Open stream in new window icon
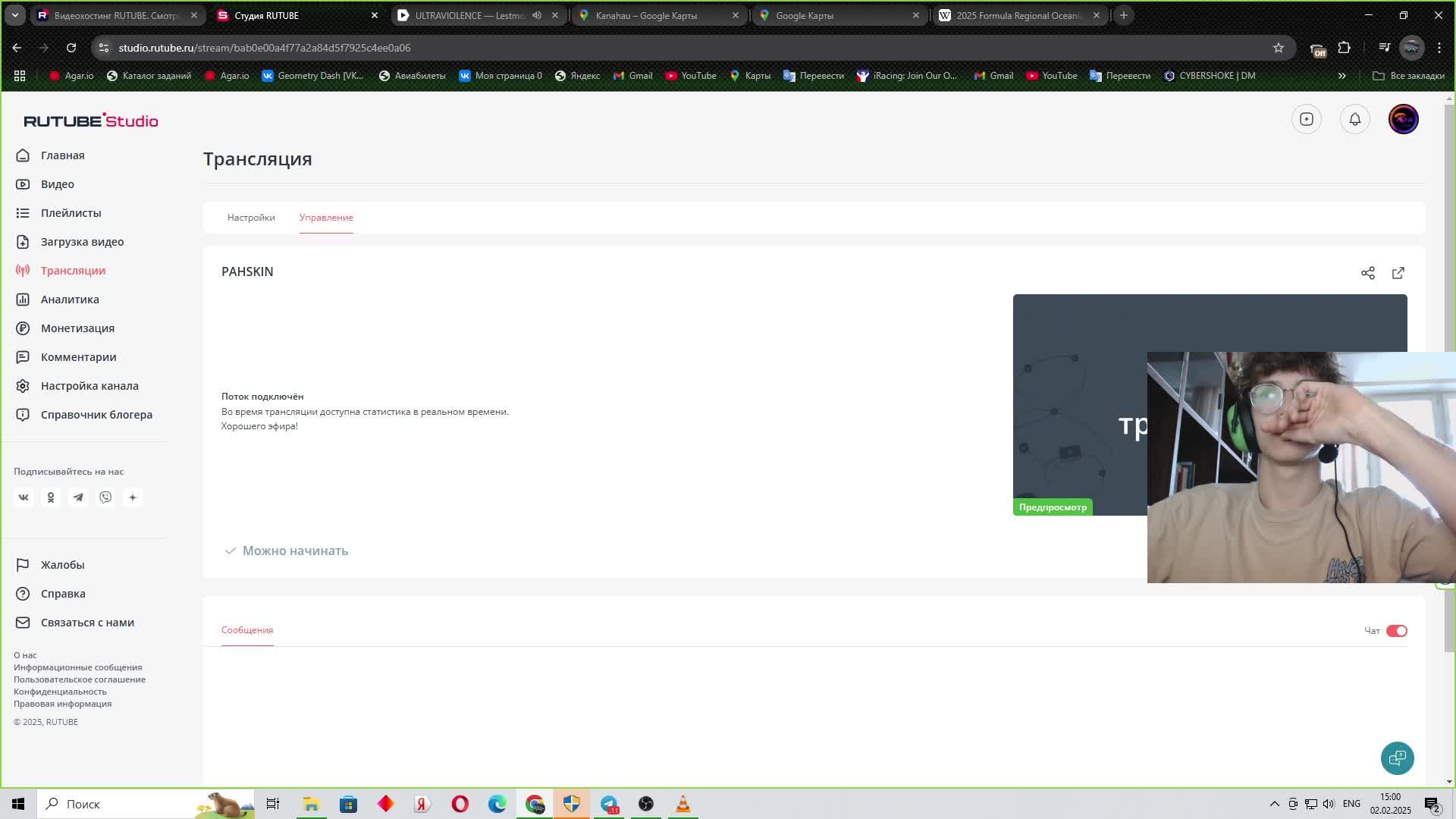1456x819 pixels. click(1398, 273)
